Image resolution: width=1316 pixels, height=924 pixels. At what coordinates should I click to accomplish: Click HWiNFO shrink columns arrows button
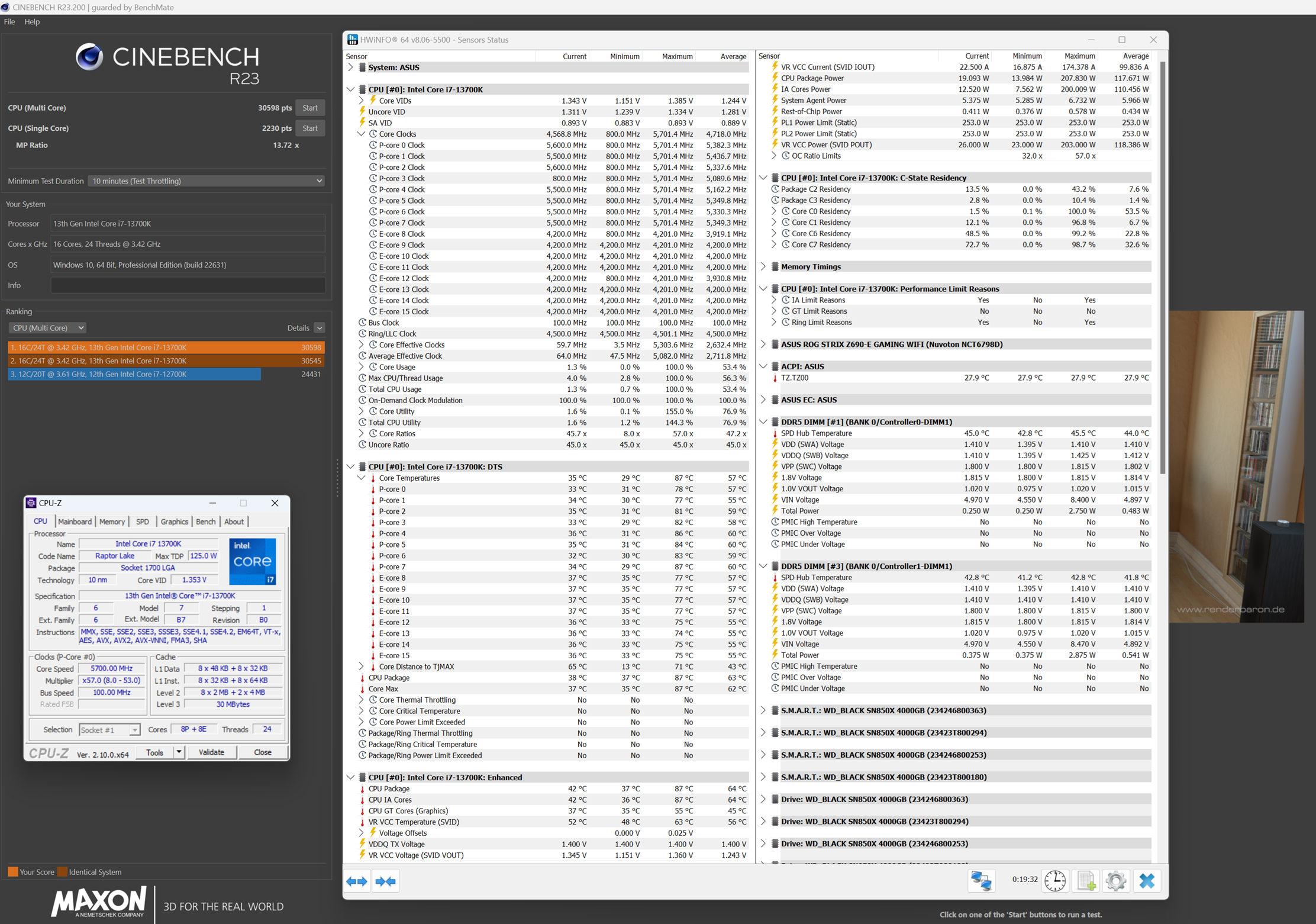pos(385,881)
